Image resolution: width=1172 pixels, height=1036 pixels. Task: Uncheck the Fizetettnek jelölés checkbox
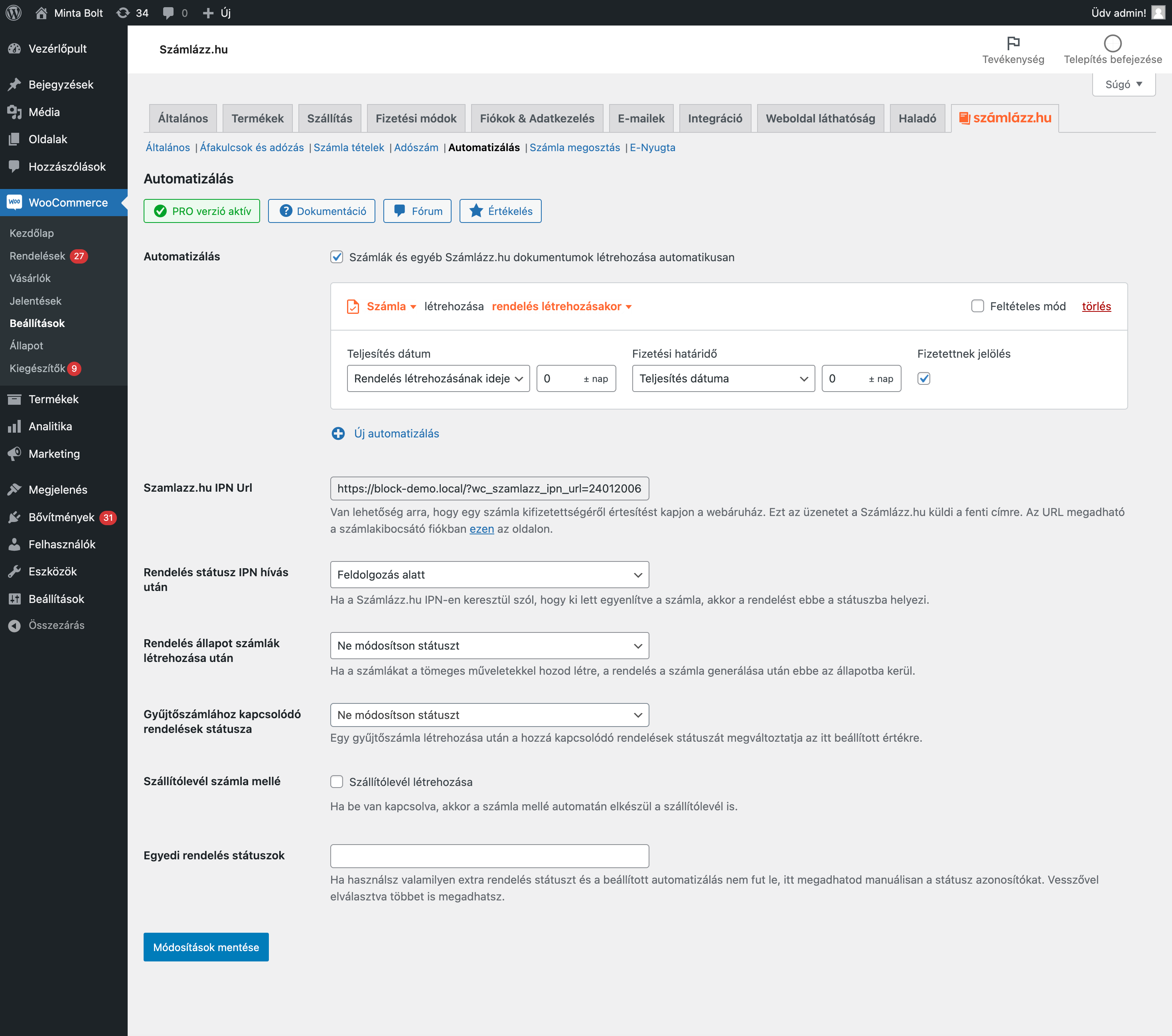coord(924,378)
